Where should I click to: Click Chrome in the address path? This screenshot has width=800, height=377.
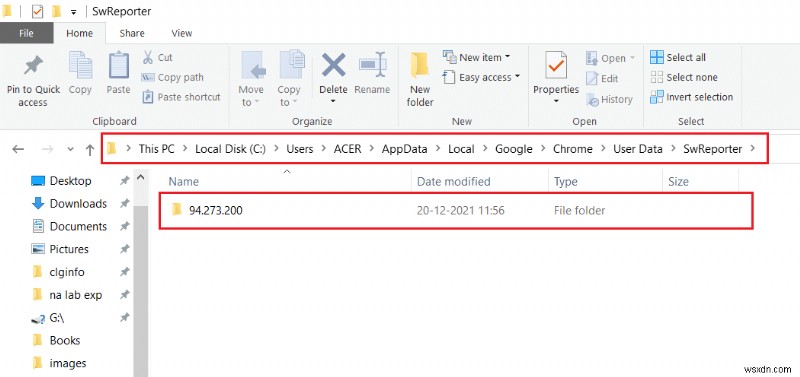pos(573,149)
